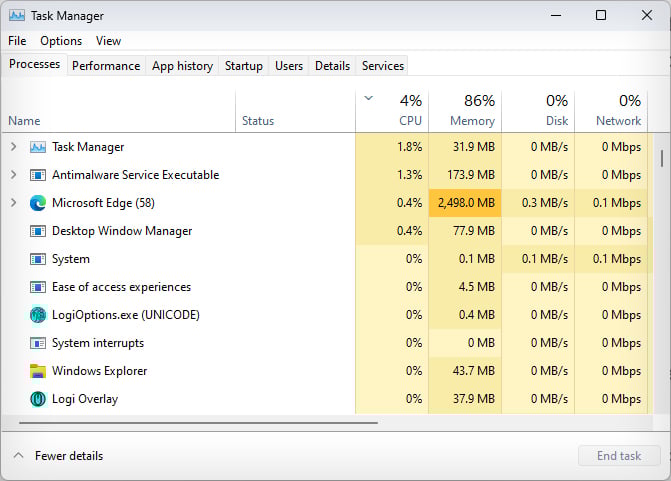Open the Options menu

61,41
